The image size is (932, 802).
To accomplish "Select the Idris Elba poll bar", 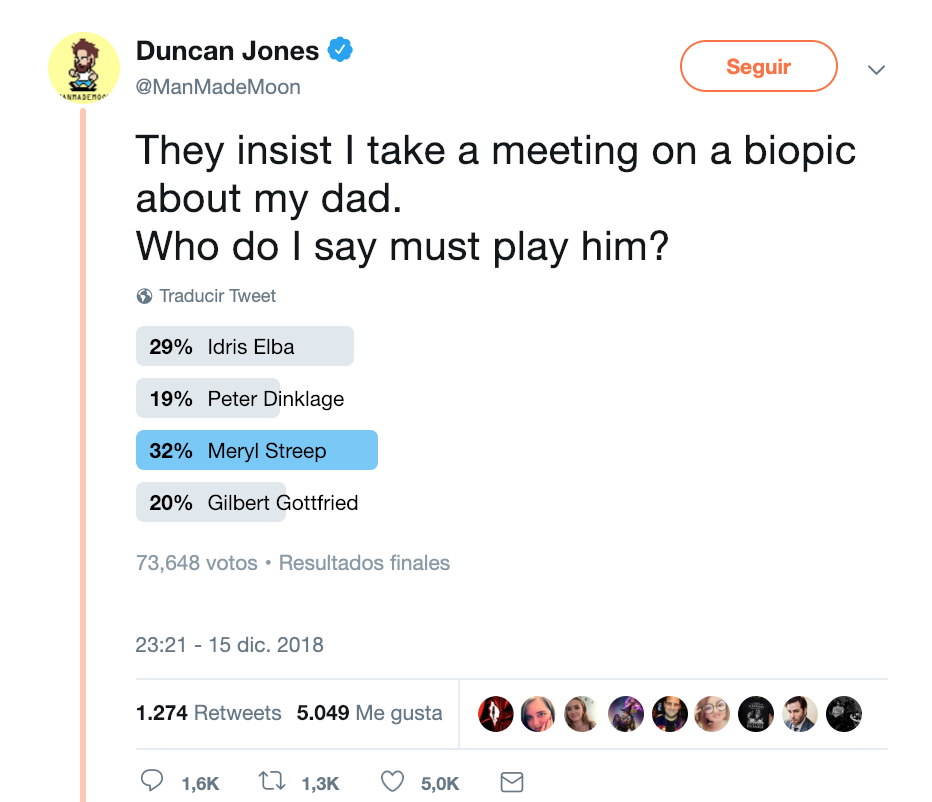I will pos(245,346).
